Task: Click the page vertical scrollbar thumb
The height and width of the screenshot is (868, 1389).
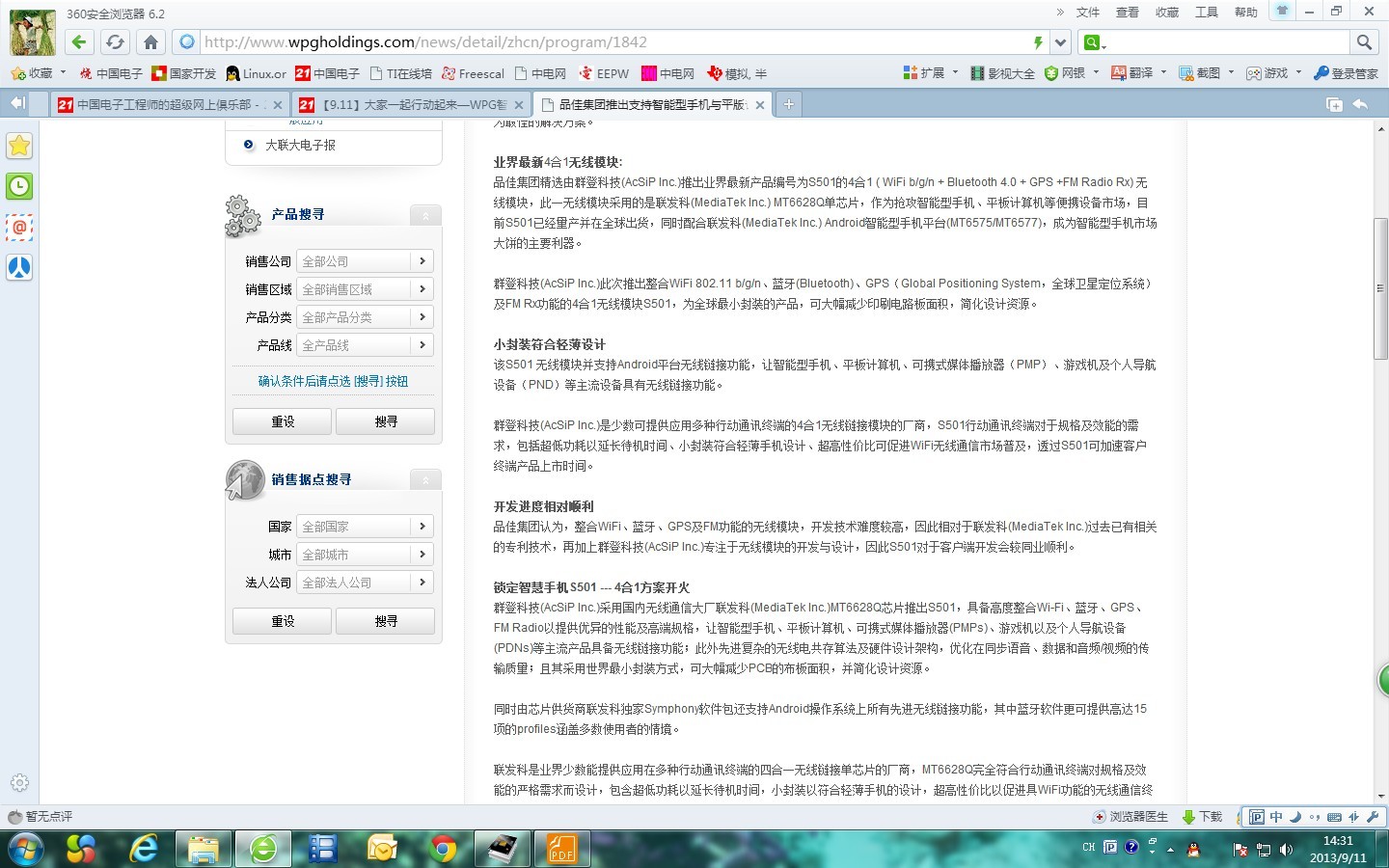Action: tap(1380, 288)
